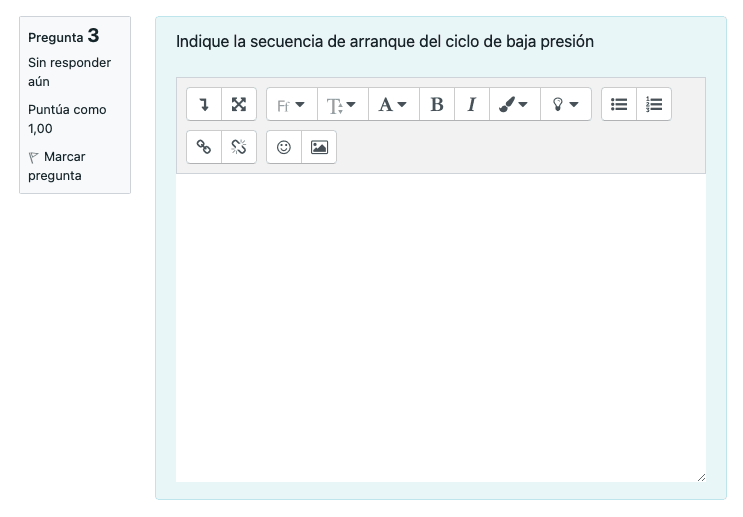Insert an image into the answer
The height and width of the screenshot is (517, 743).
click(x=319, y=147)
